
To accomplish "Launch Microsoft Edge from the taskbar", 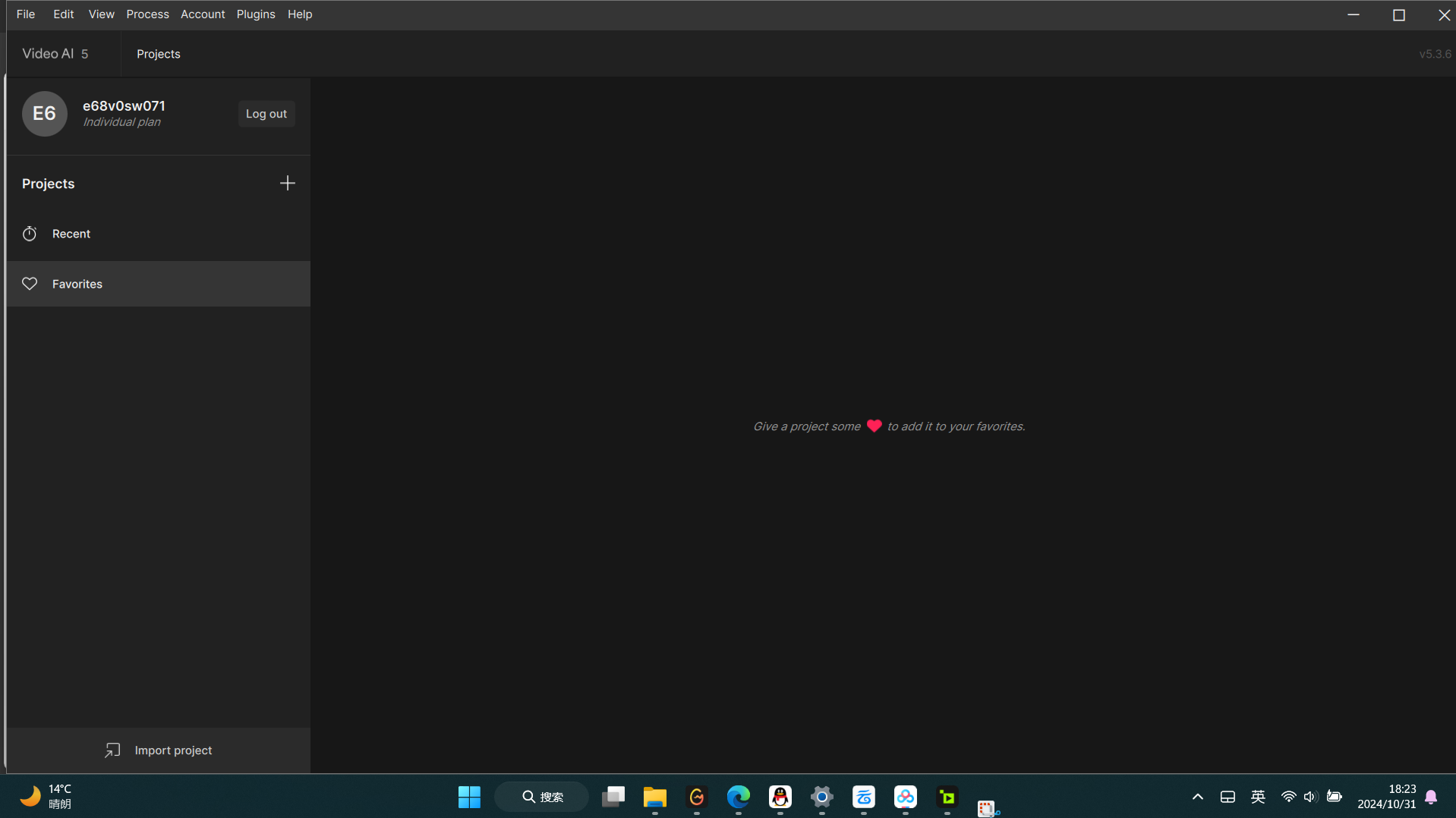I will tap(738, 797).
